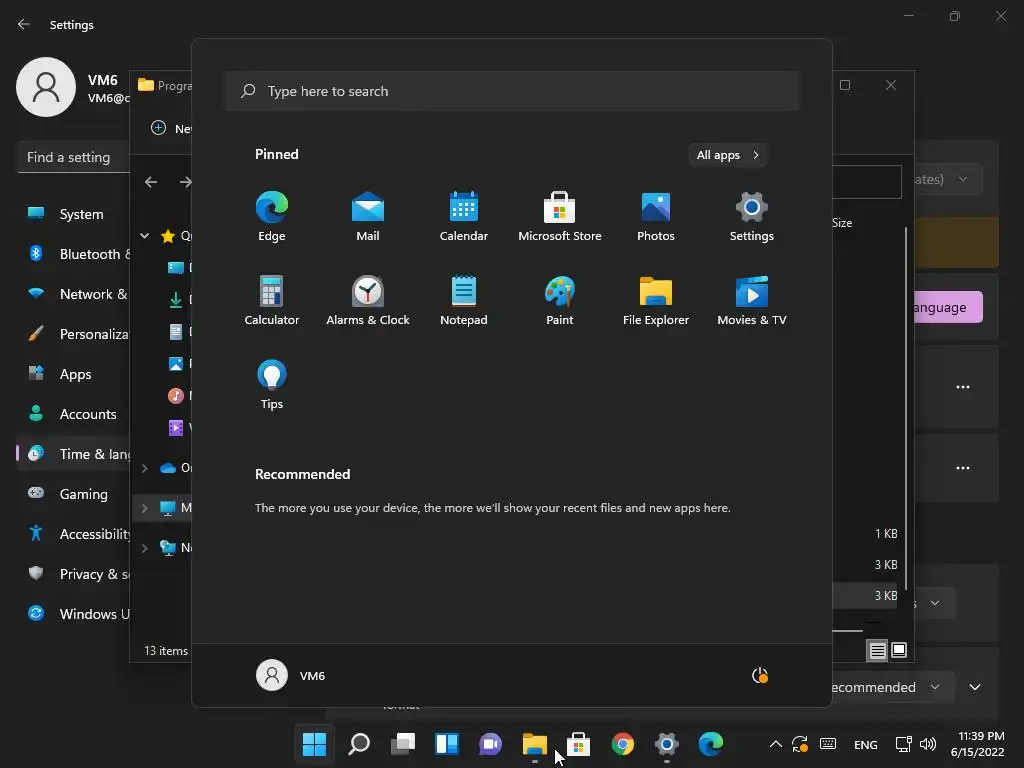Open Edge from pinned apps

click(x=272, y=216)
